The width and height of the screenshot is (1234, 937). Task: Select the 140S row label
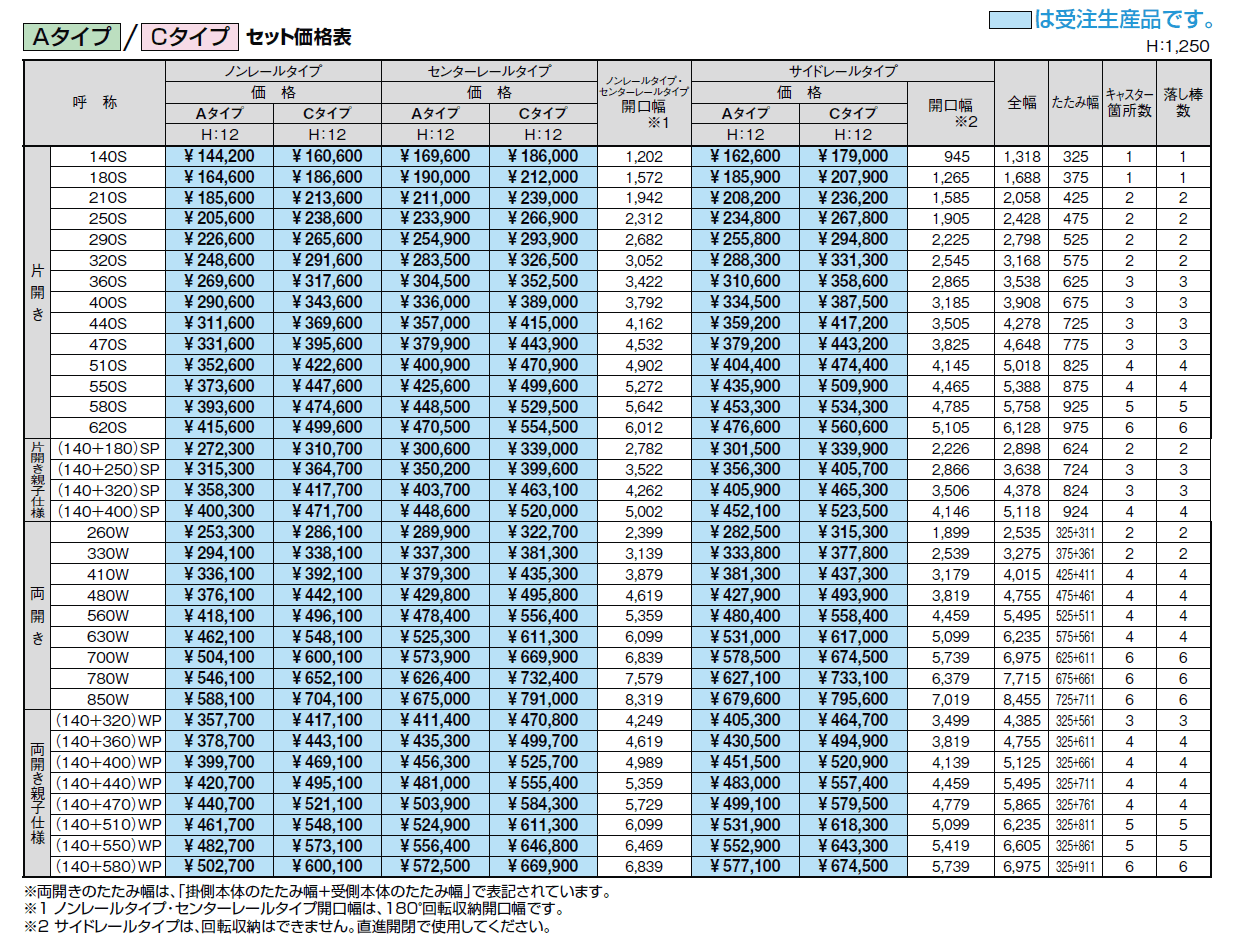click(107, 157)
